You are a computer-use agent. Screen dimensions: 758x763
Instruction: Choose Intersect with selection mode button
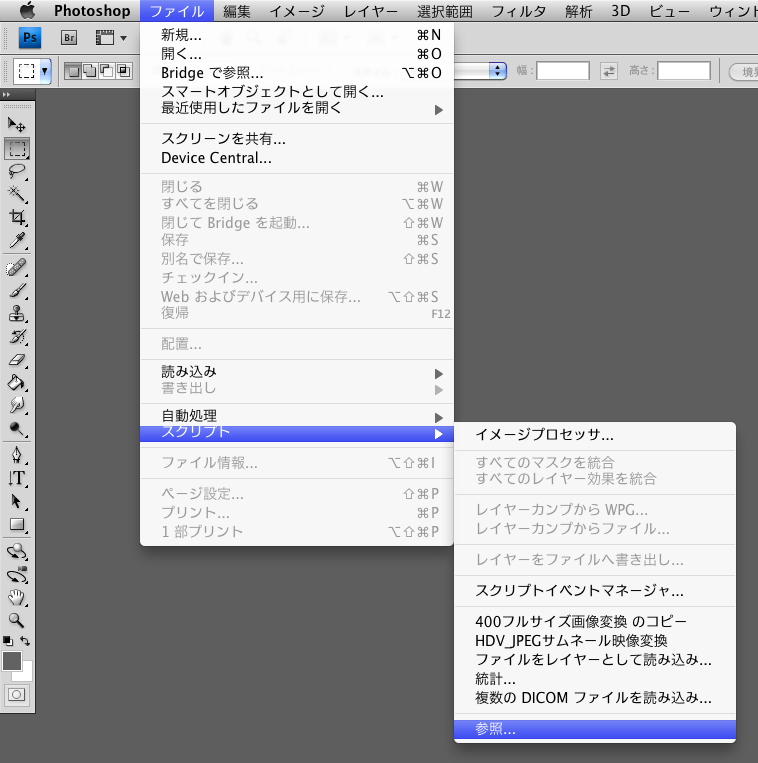(124, 71)
